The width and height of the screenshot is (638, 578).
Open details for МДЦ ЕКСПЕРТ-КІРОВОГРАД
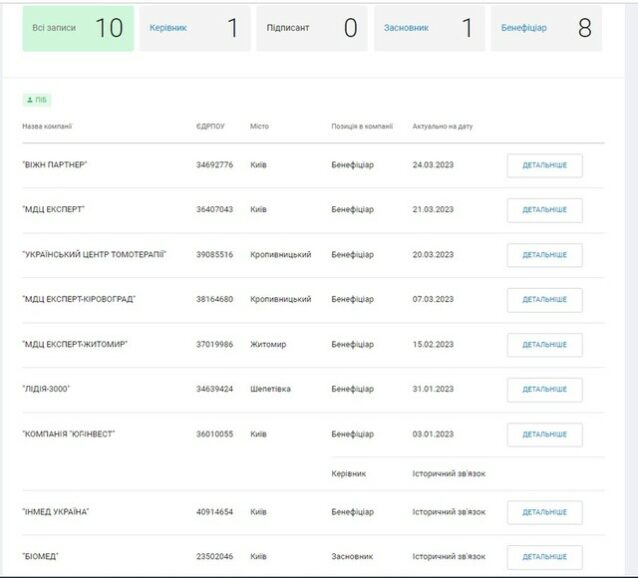(544, 300)
